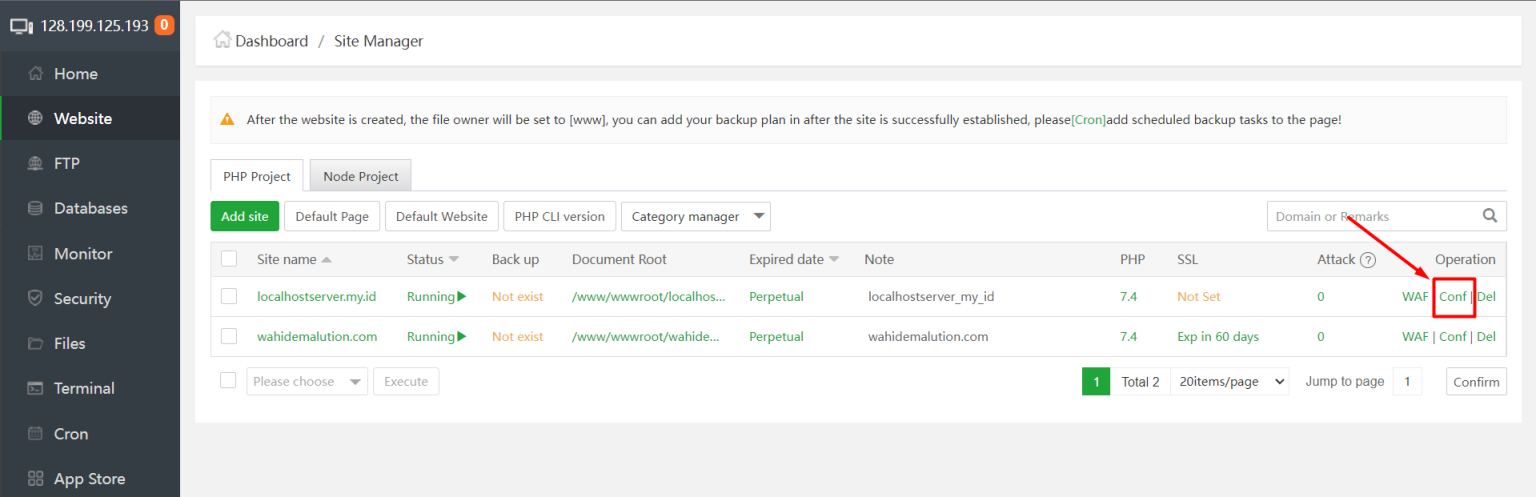1536x497 pixels.
Task: Click the Jump to page number field
Action: coord(1407,381)
